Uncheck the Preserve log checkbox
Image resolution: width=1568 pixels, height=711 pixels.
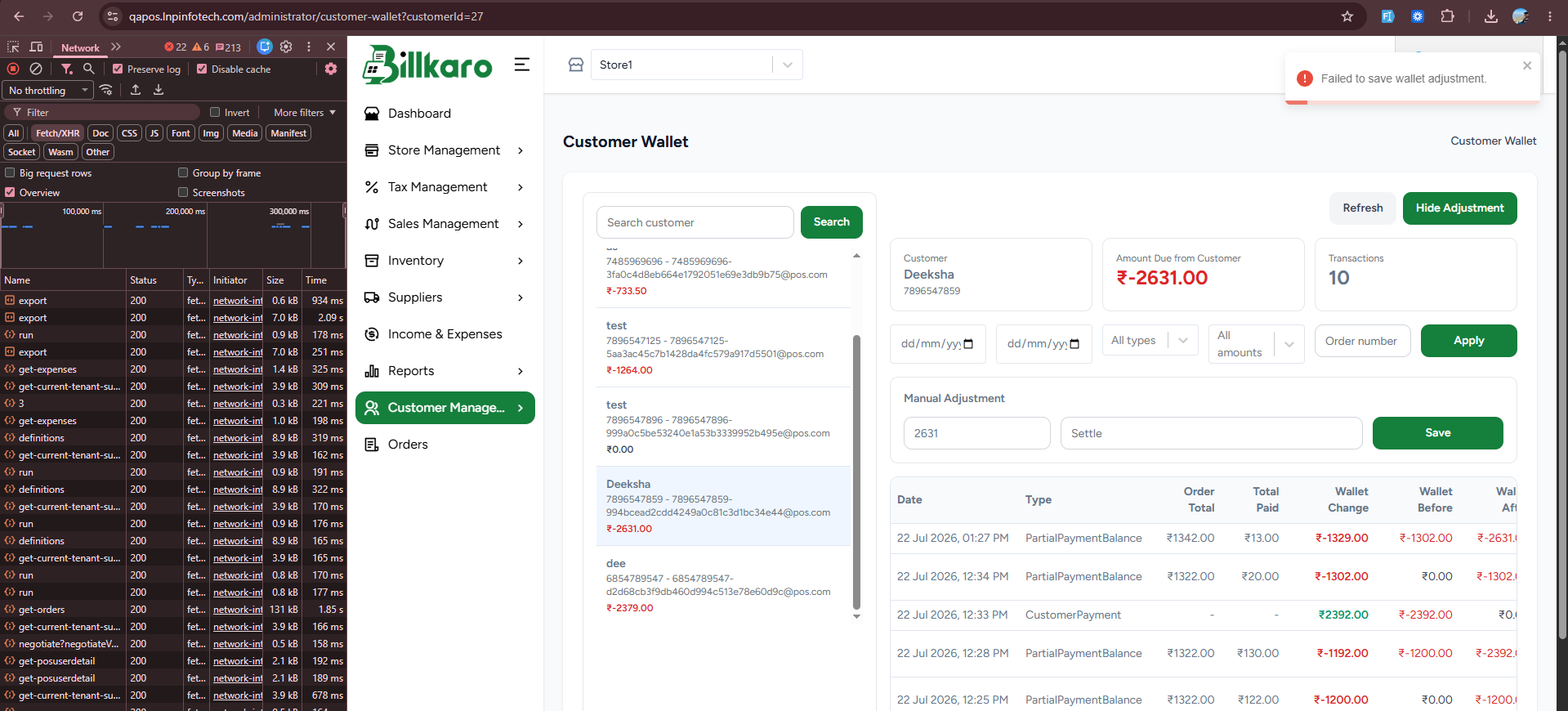[118, 69]
